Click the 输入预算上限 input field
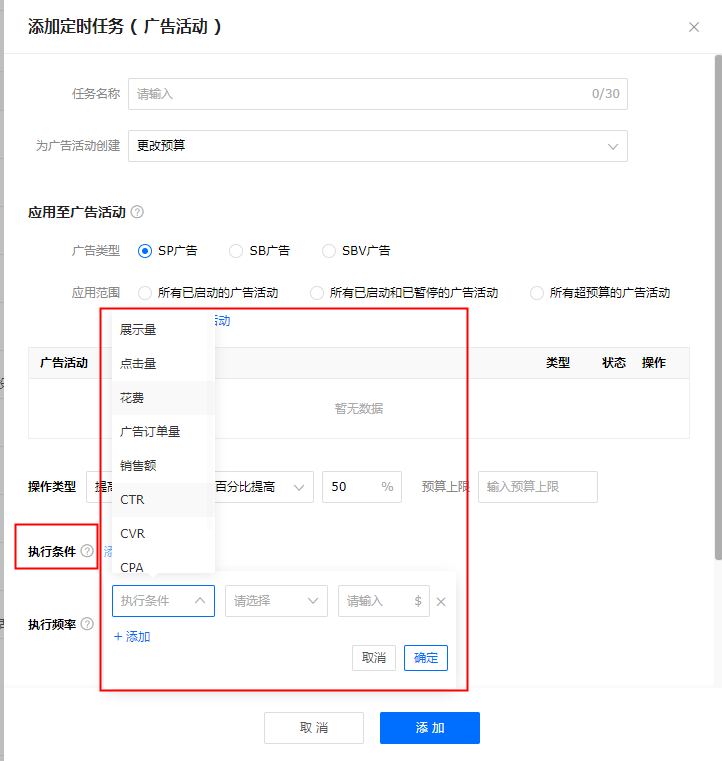 pos(537,487)
